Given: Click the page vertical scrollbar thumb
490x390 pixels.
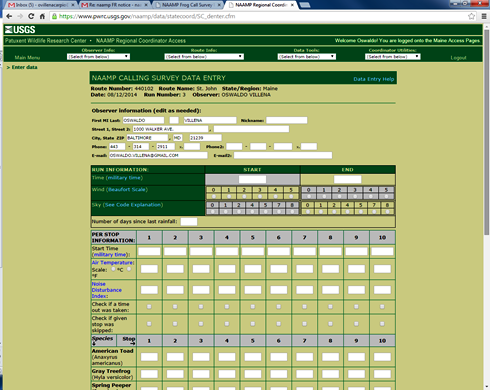Looking at the screenshot, I should point(487,132).
